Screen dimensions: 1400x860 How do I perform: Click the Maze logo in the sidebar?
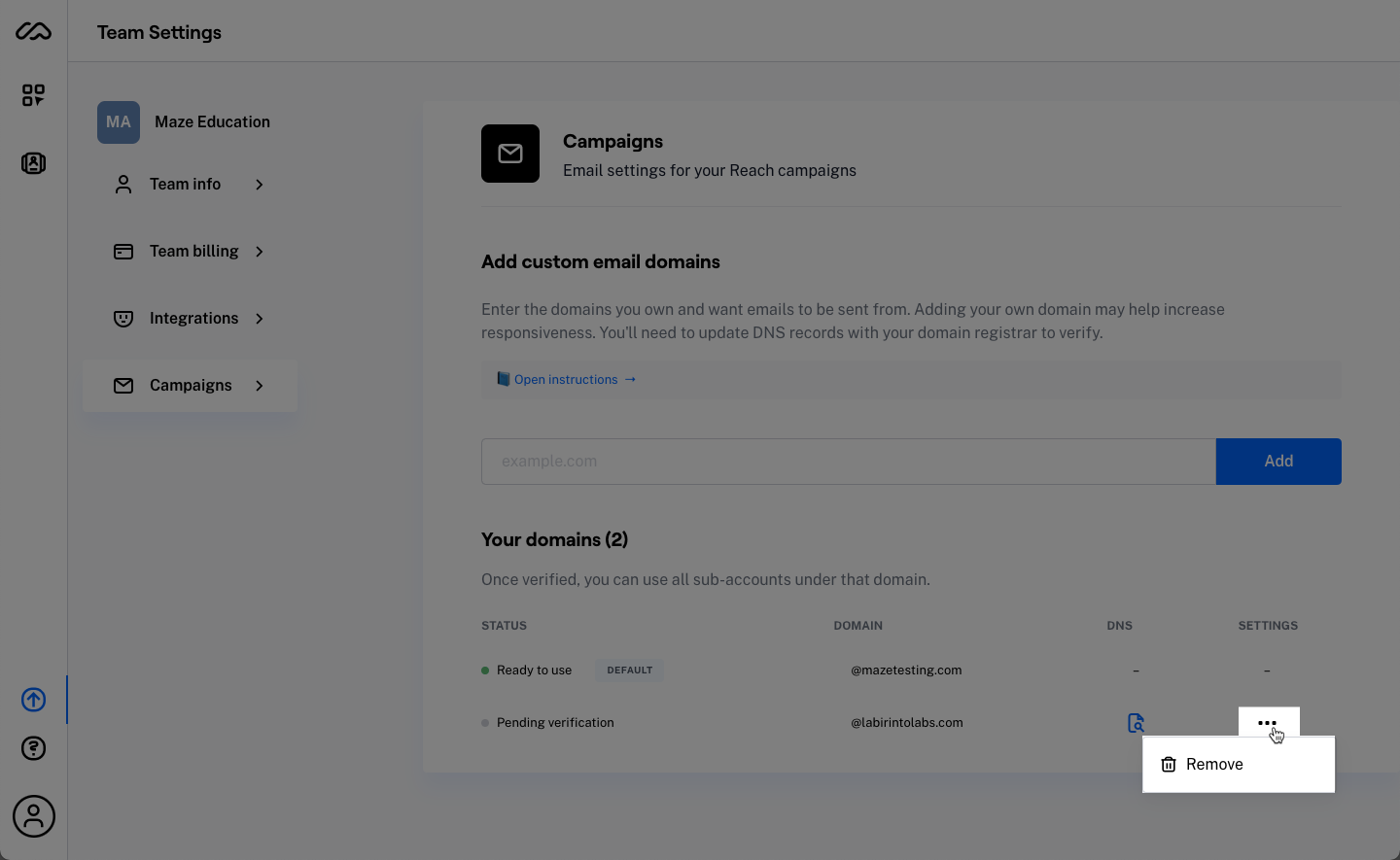point(33,30)
